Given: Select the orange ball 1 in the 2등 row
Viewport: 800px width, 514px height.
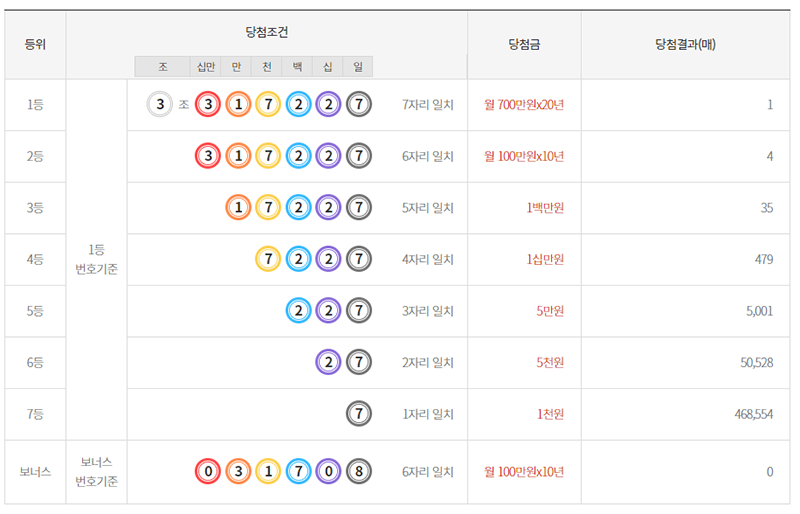Looking at the screenshot, I should (238, 156).
